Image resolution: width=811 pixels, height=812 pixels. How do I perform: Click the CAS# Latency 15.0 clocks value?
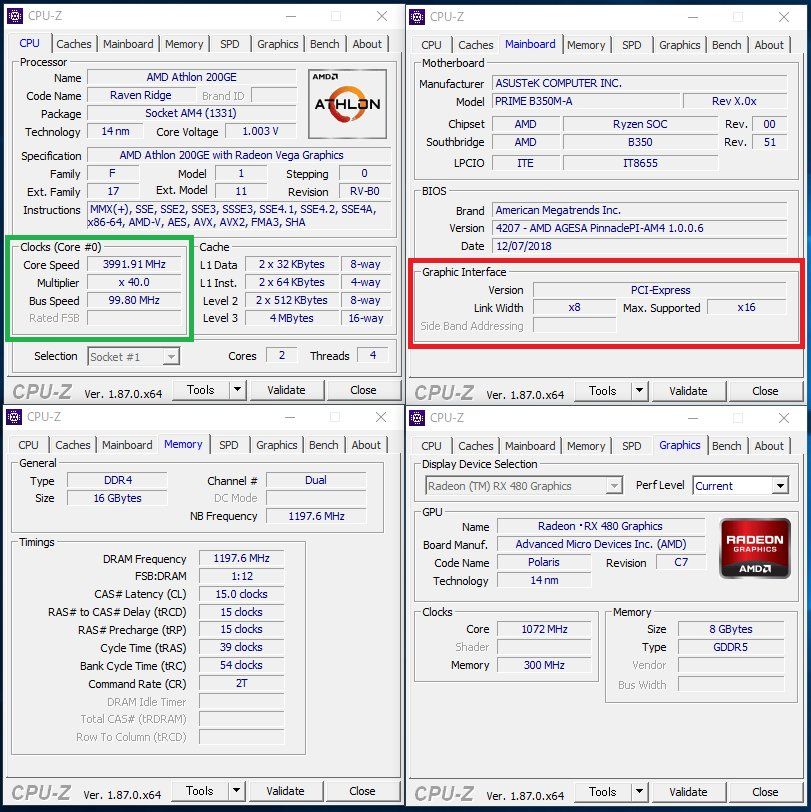(241, 594)
